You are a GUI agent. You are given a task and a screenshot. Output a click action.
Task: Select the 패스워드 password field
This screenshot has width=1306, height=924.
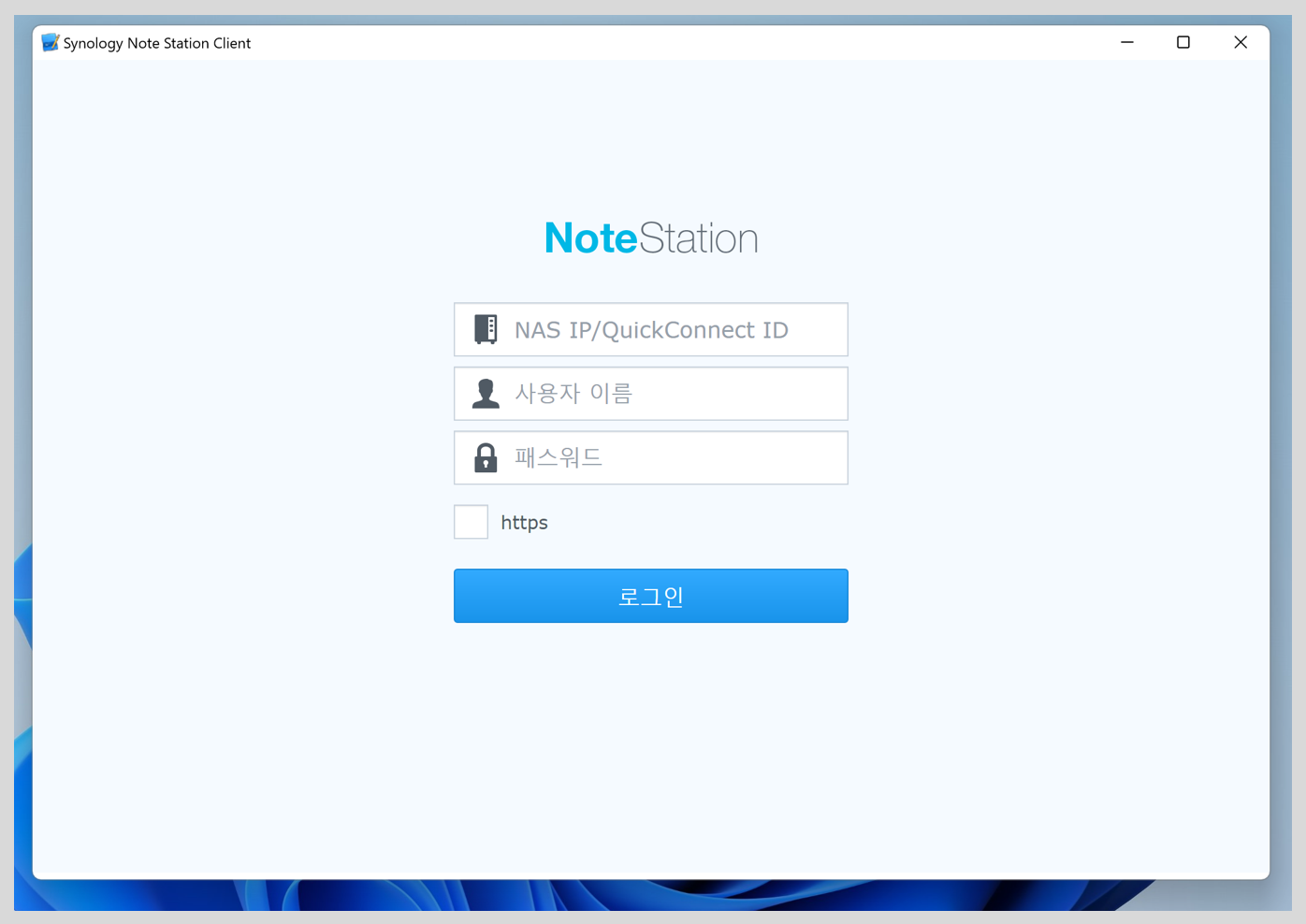click(x=651, y=458)
